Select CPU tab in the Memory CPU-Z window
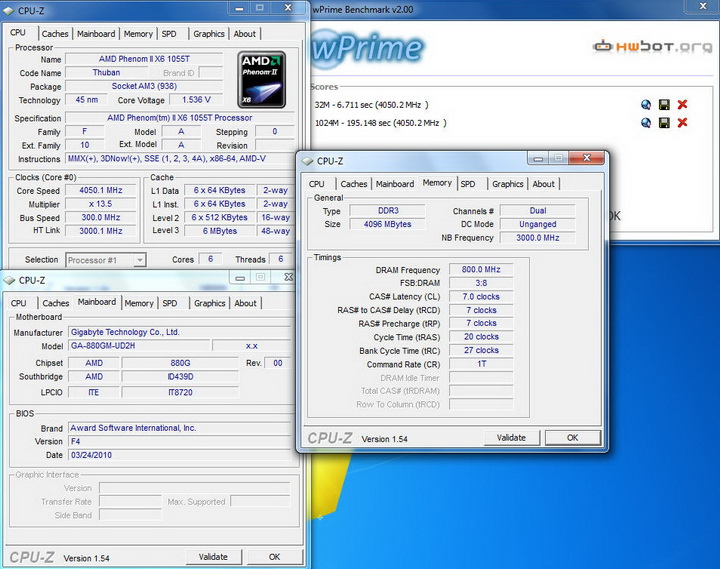The width and height of the screenshot is (720, 569). 316,184
